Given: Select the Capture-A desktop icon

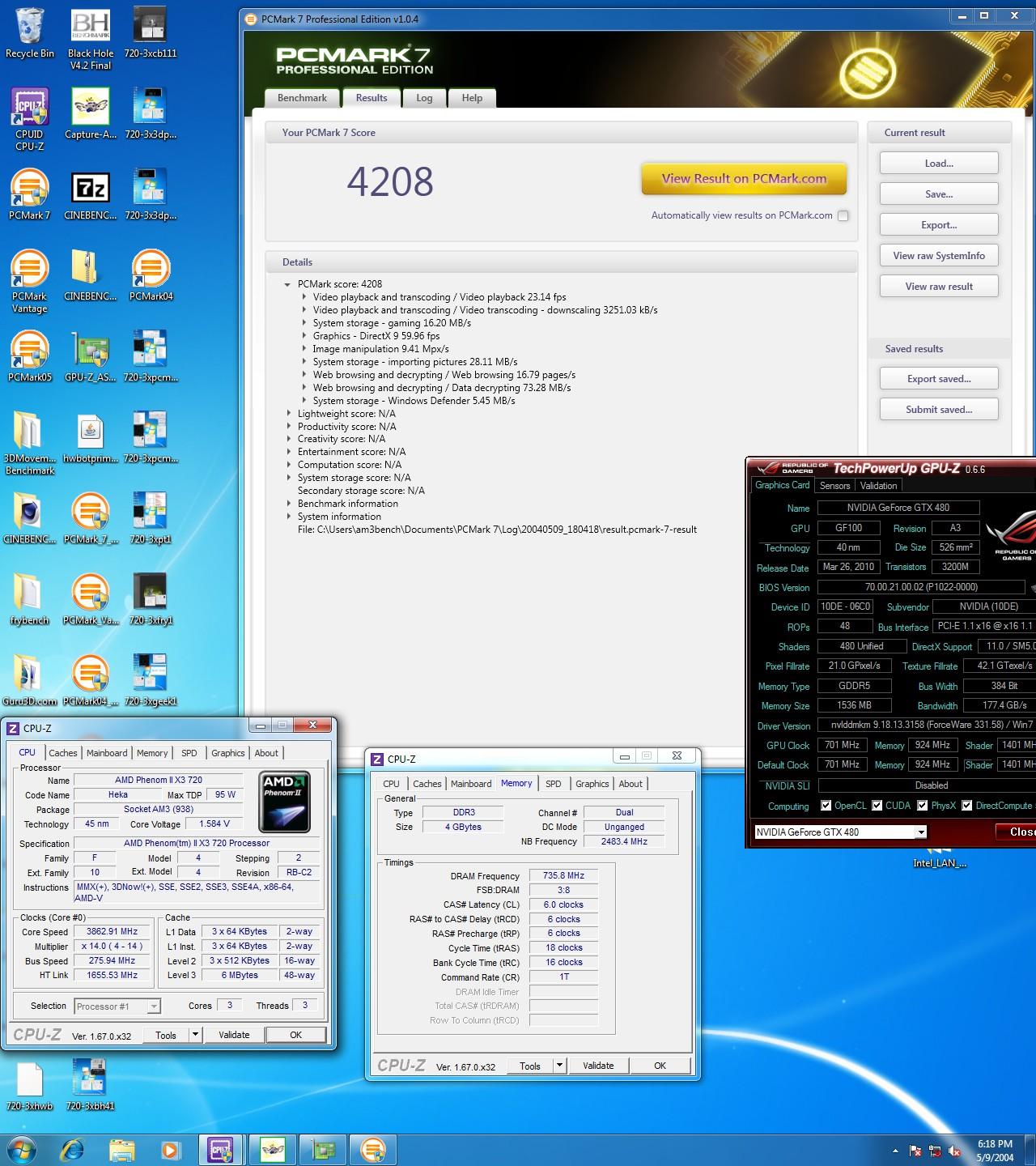Looking at the screenshot, I should click(x=90, y=114).
